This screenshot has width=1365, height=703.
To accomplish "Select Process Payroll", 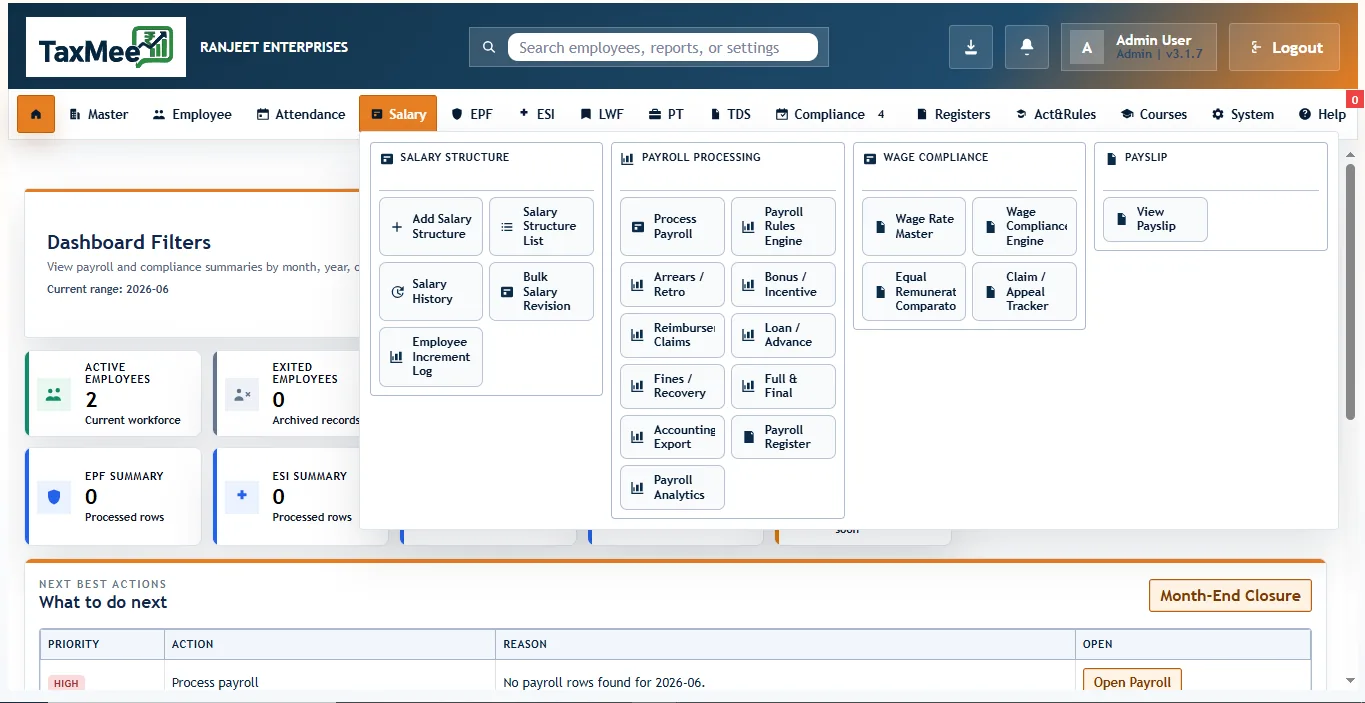I will pos(672,226).
